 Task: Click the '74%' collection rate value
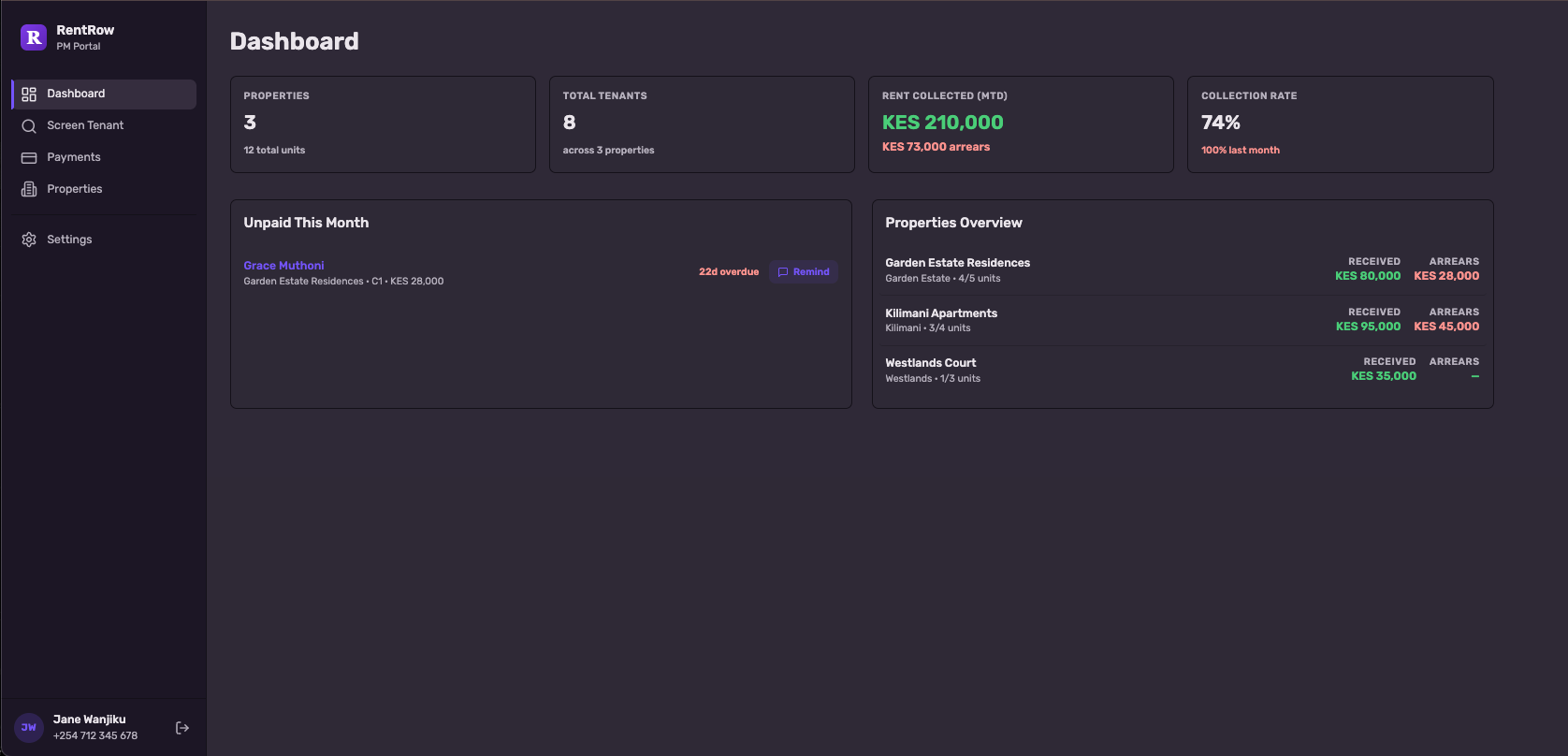pos(1221,123)
